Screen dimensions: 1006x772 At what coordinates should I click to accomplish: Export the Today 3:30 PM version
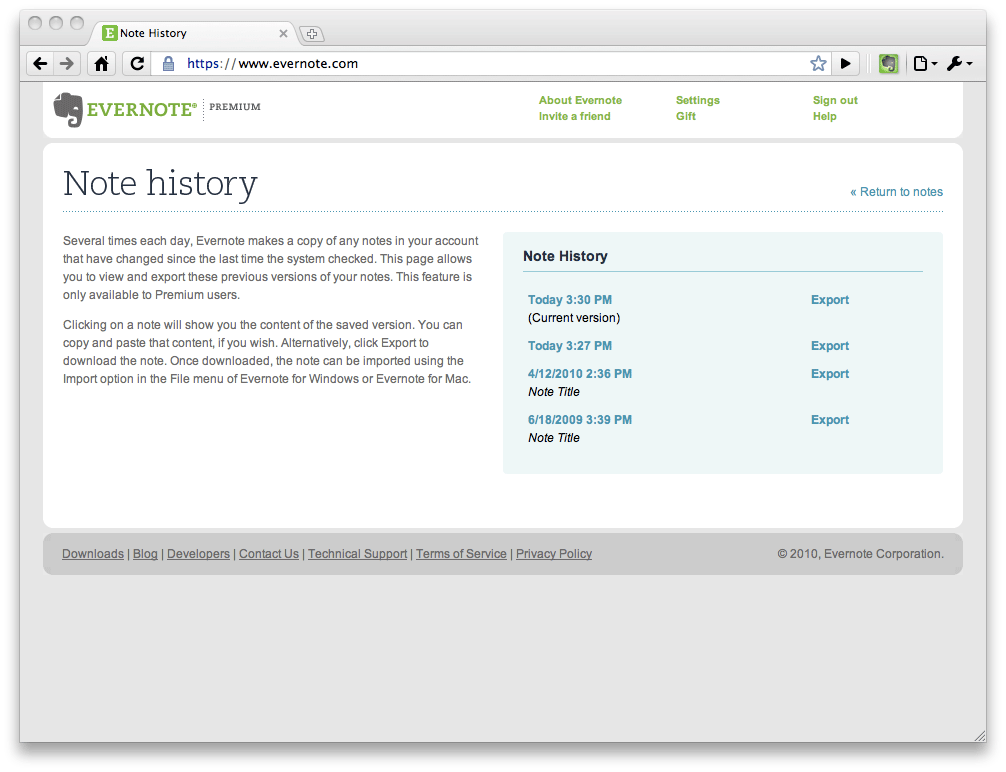click(x=830, y=300)
